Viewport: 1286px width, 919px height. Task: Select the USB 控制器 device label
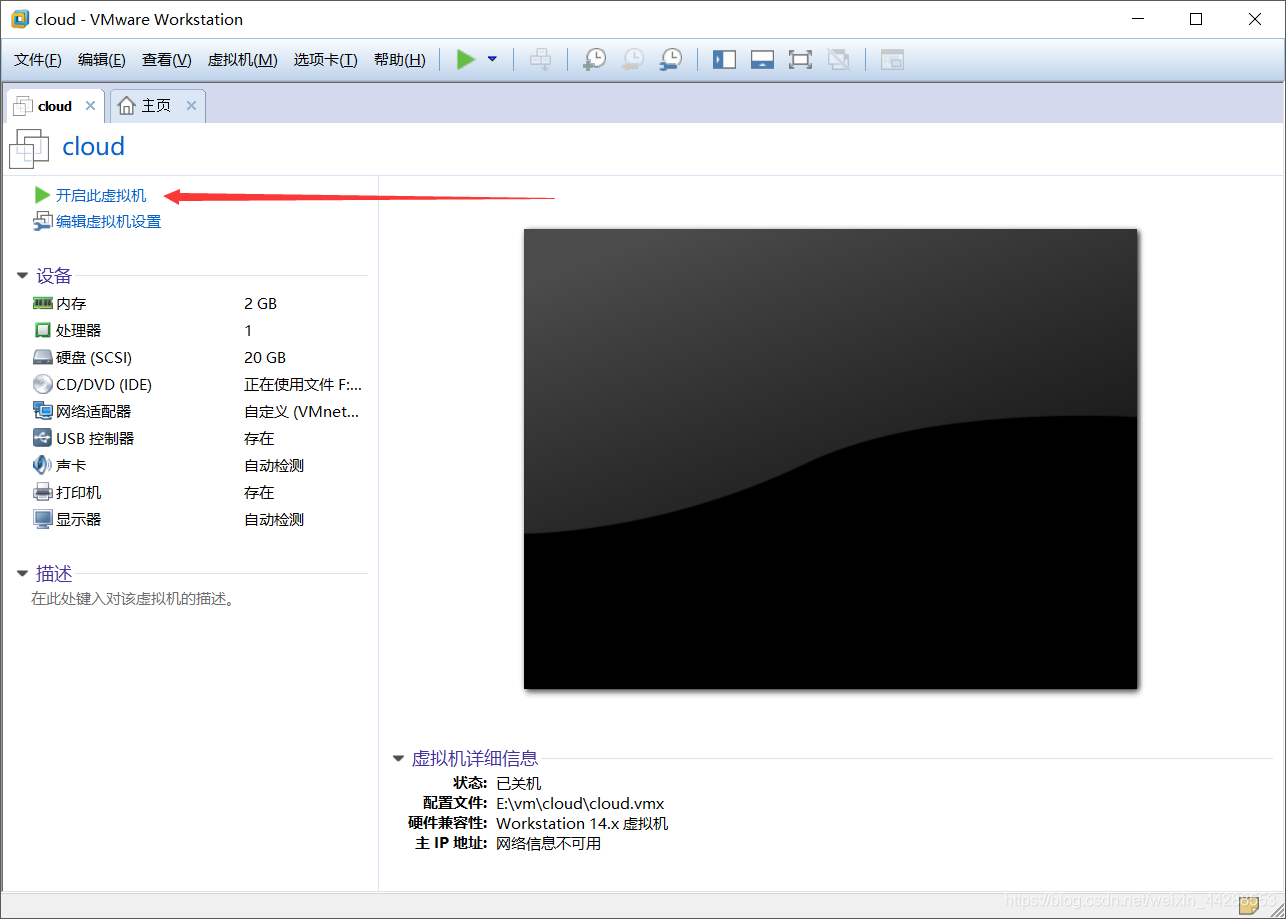click(x=95, y=438)
